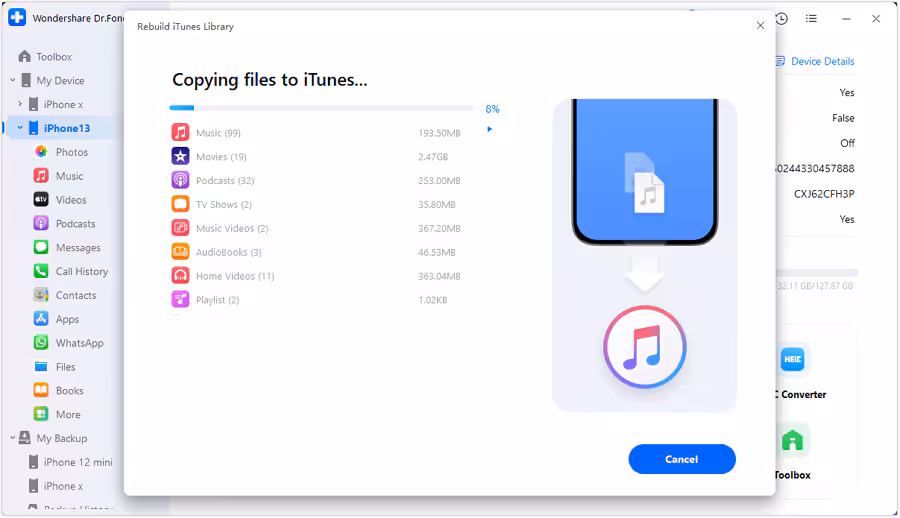Click the Movies size 2.47GB
The width and height of the screenshot is (900, 518).
(433, 157)
